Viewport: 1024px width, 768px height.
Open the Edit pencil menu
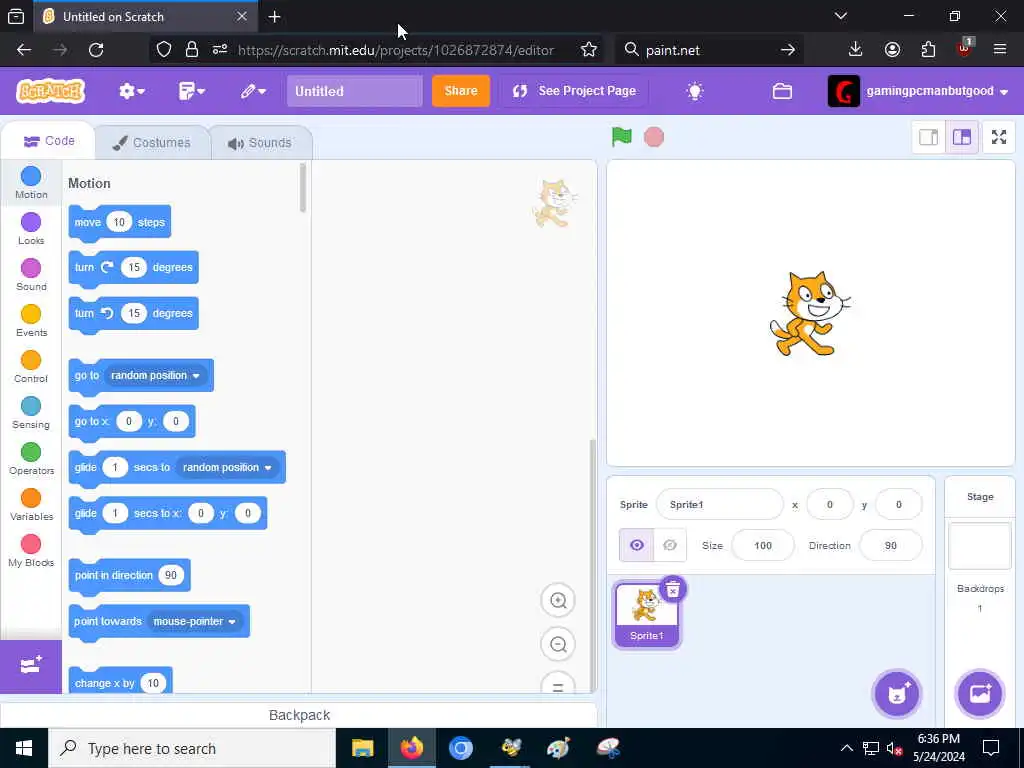(x=253, y=91)
